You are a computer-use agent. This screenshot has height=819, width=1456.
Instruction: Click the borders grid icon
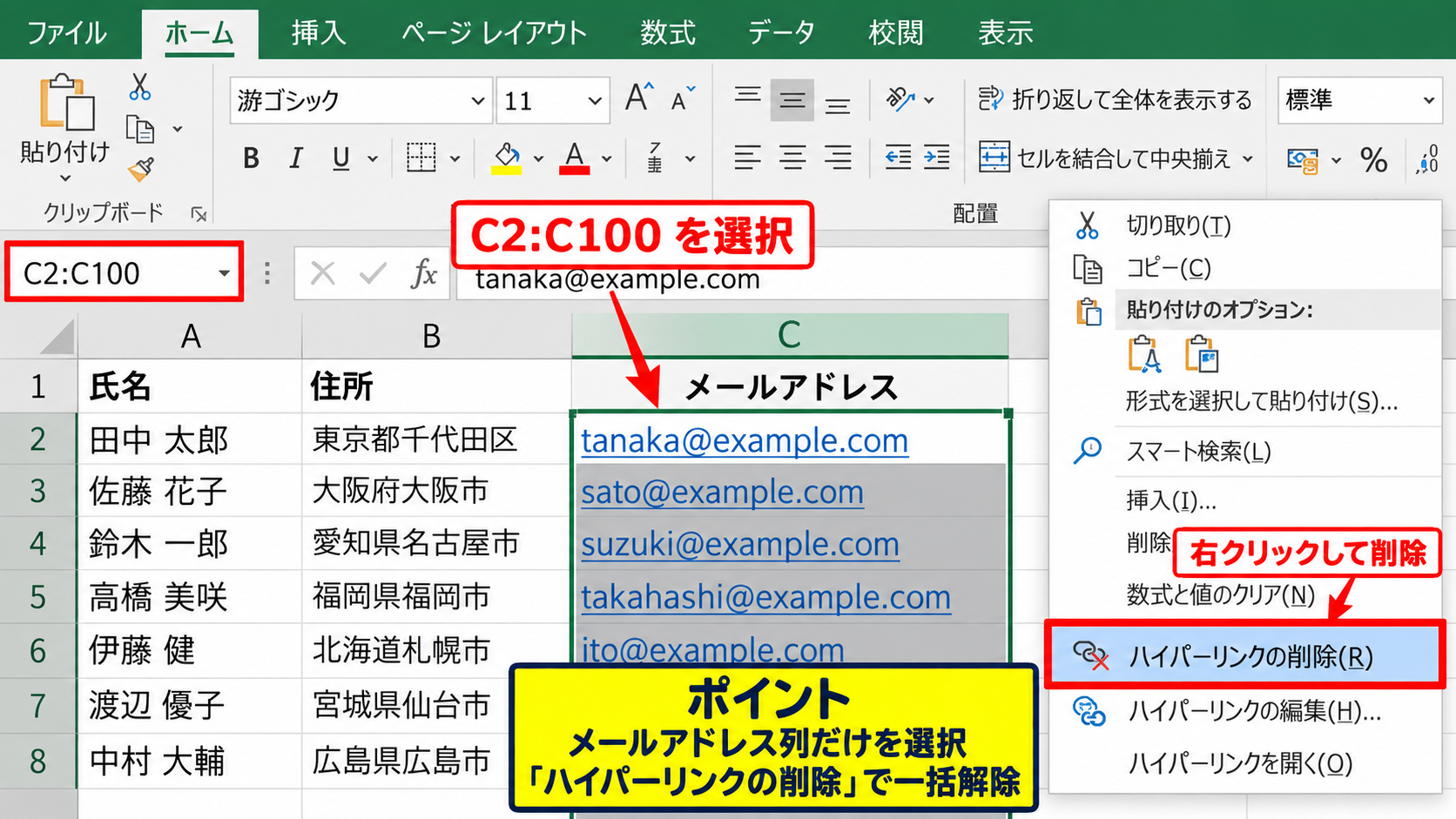[421, 158]
